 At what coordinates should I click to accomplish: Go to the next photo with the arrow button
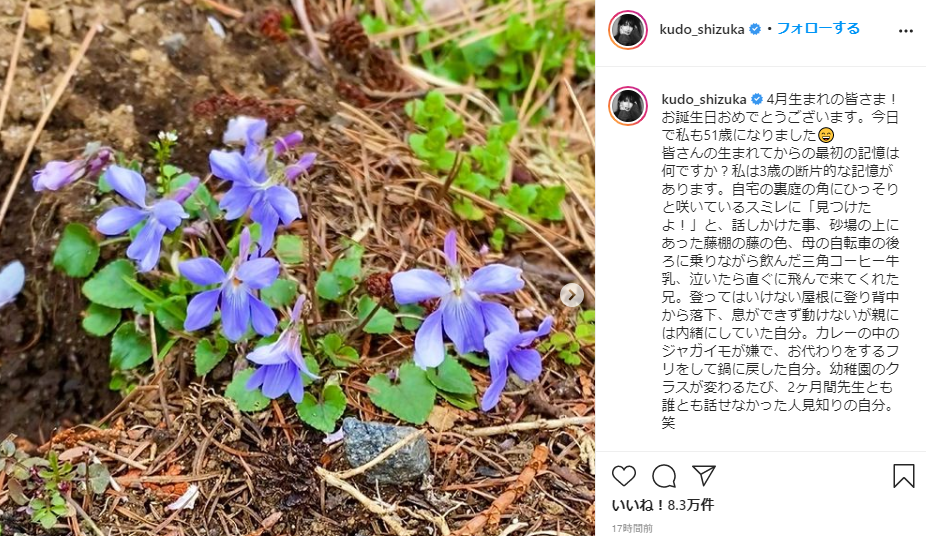point(572,295)
